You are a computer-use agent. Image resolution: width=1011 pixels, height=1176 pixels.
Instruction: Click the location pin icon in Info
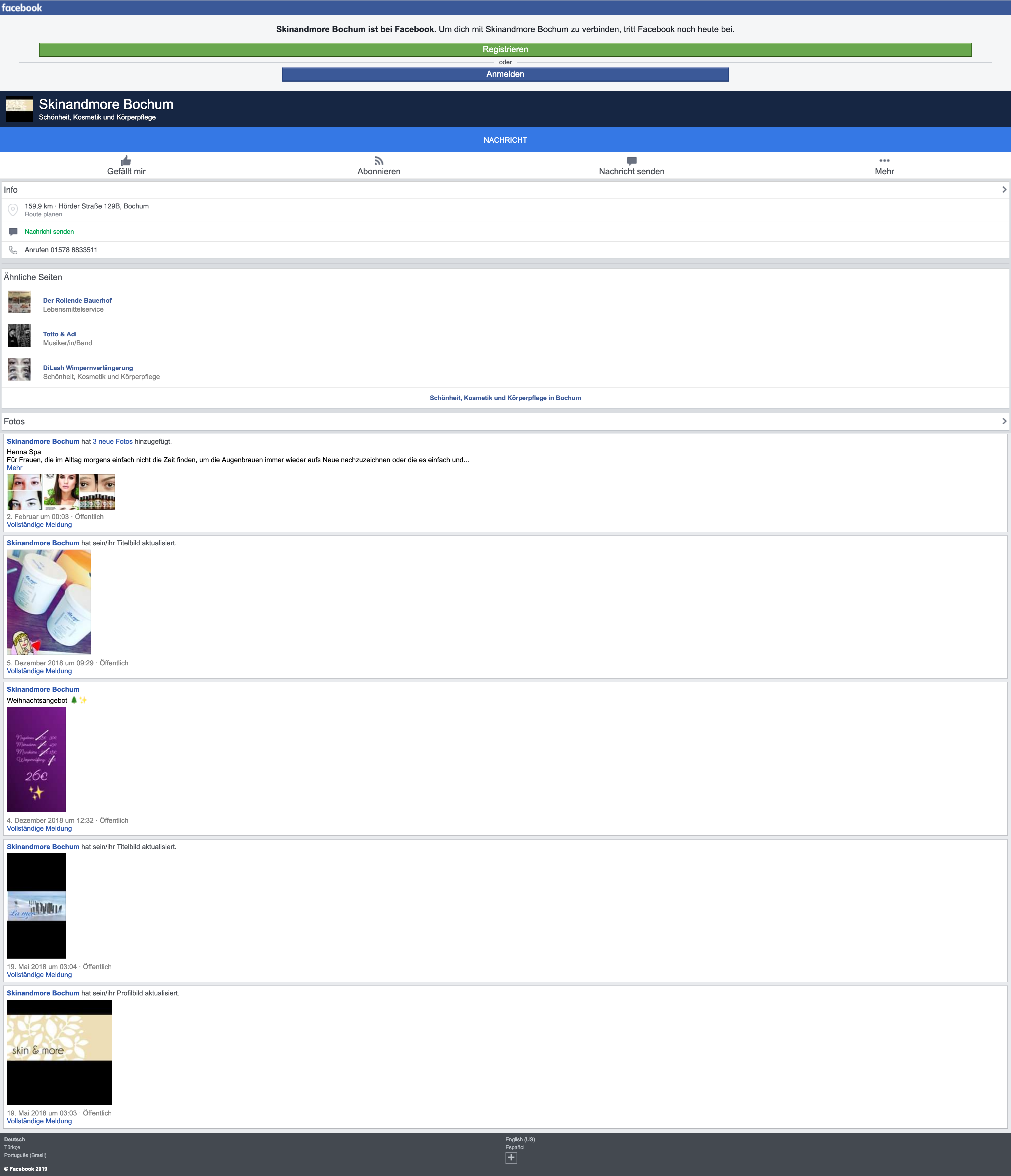point(13,210)
